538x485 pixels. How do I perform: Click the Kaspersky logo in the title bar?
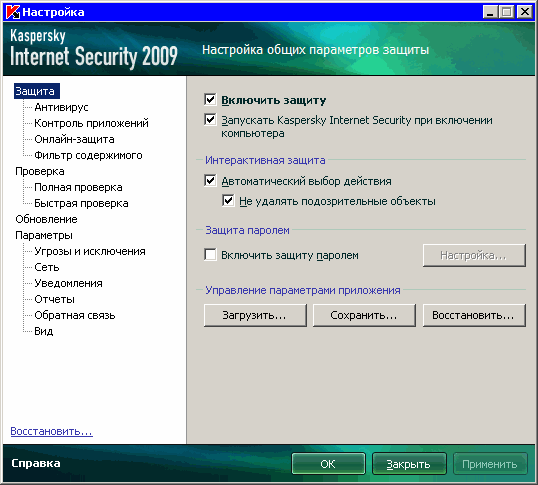click(13, 12)
